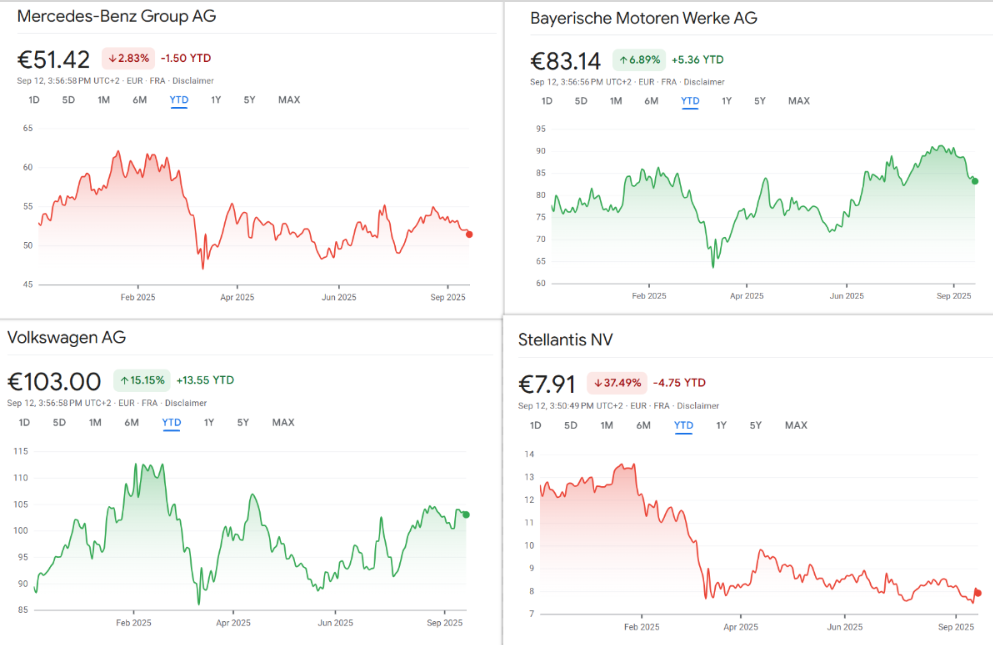Select 1D range on Mercedes-Benz chart
The height and width of the screenshot is (645, 993).
pyautogui.click(x=34, y=100)
